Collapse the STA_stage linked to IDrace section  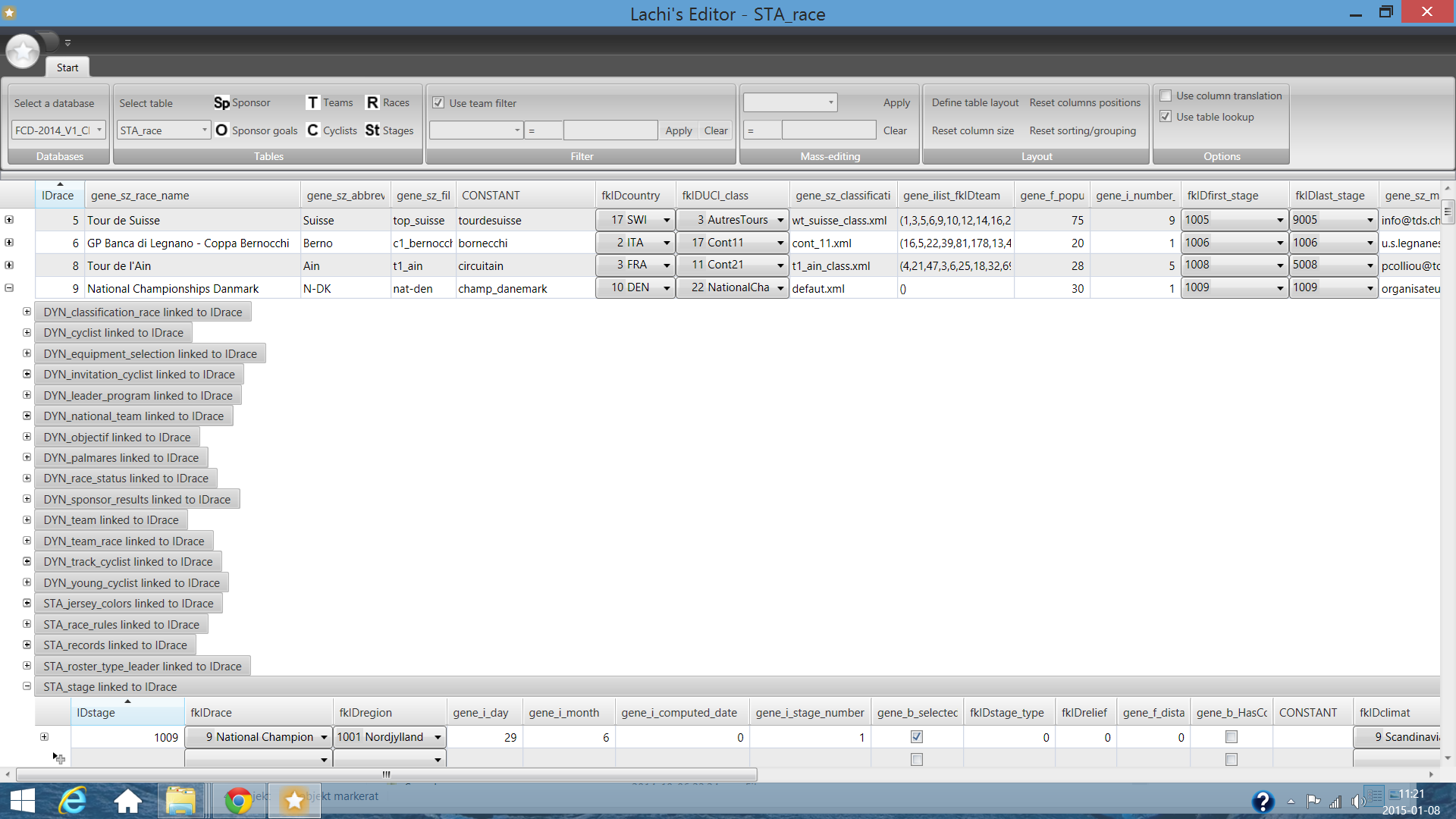[x=27, y=686]
